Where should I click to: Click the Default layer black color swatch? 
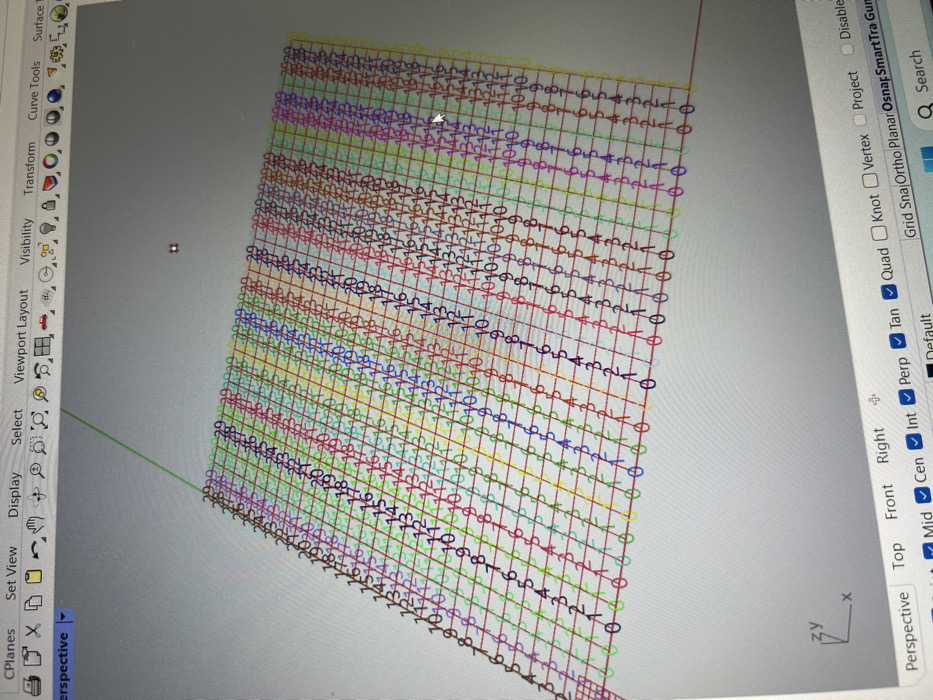coord(931,371)
